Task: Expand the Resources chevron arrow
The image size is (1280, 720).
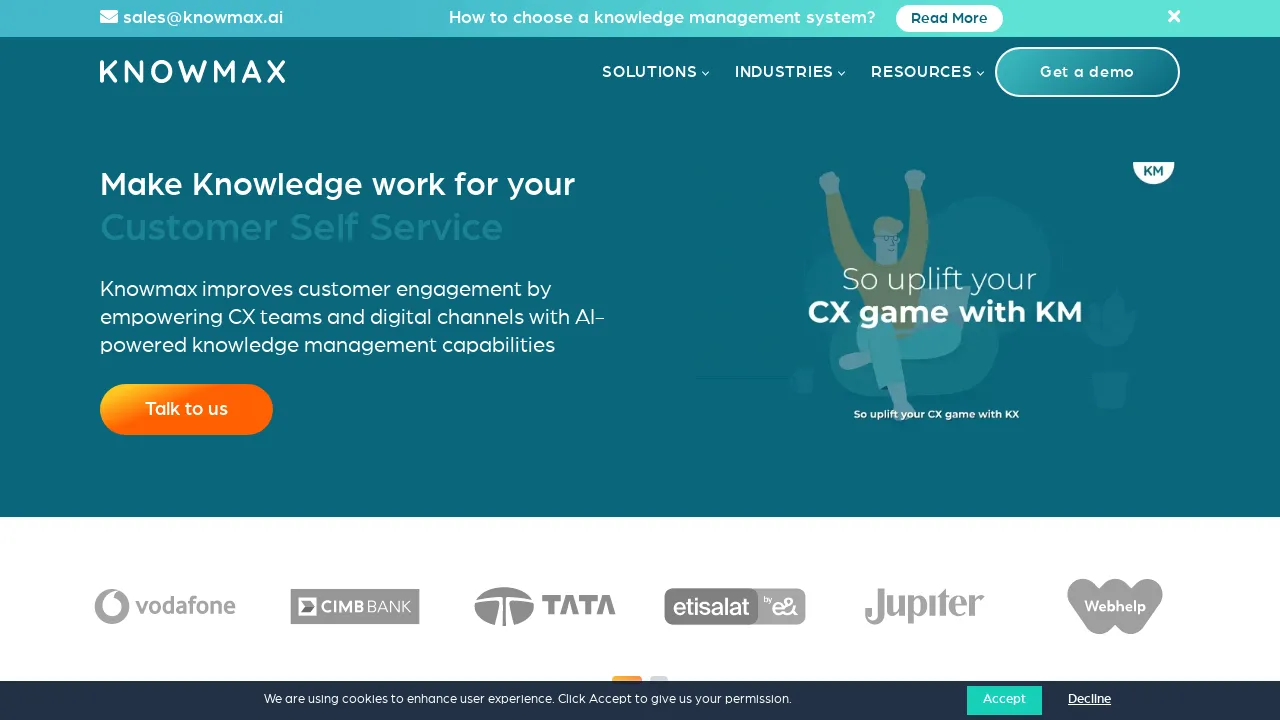Action: 980,73
